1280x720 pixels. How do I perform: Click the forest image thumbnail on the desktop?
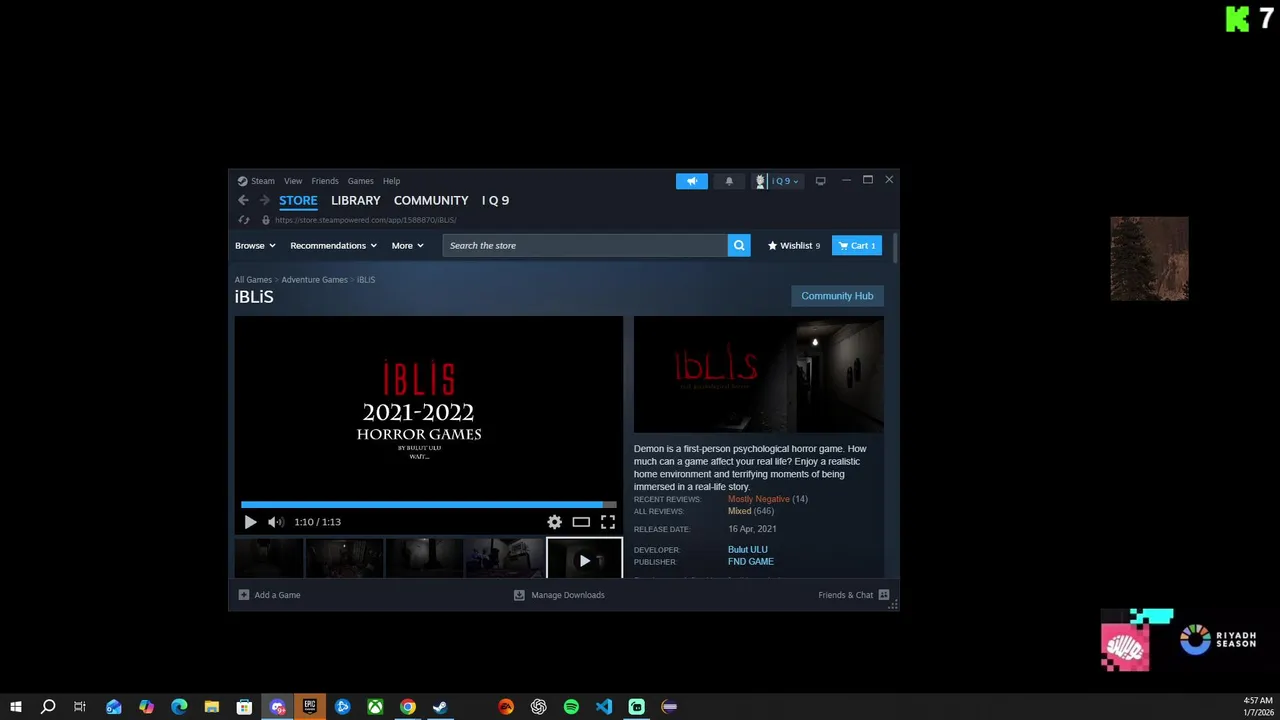[x=1149, y=258]
